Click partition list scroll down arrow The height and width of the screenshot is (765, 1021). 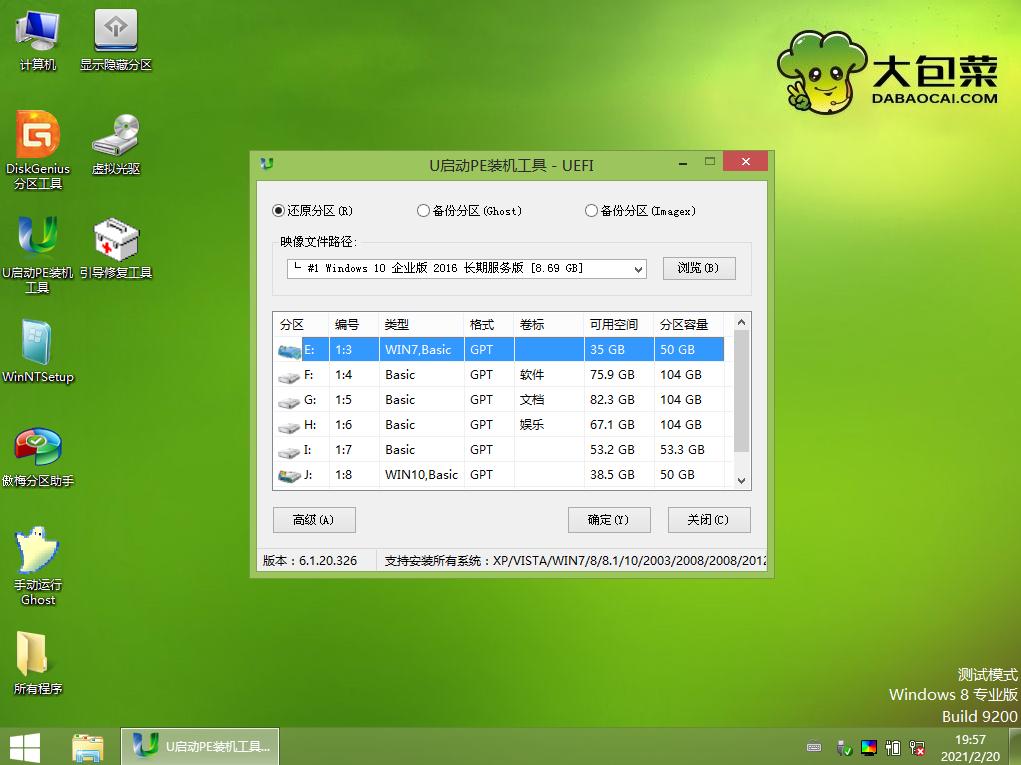coord(741,481)
